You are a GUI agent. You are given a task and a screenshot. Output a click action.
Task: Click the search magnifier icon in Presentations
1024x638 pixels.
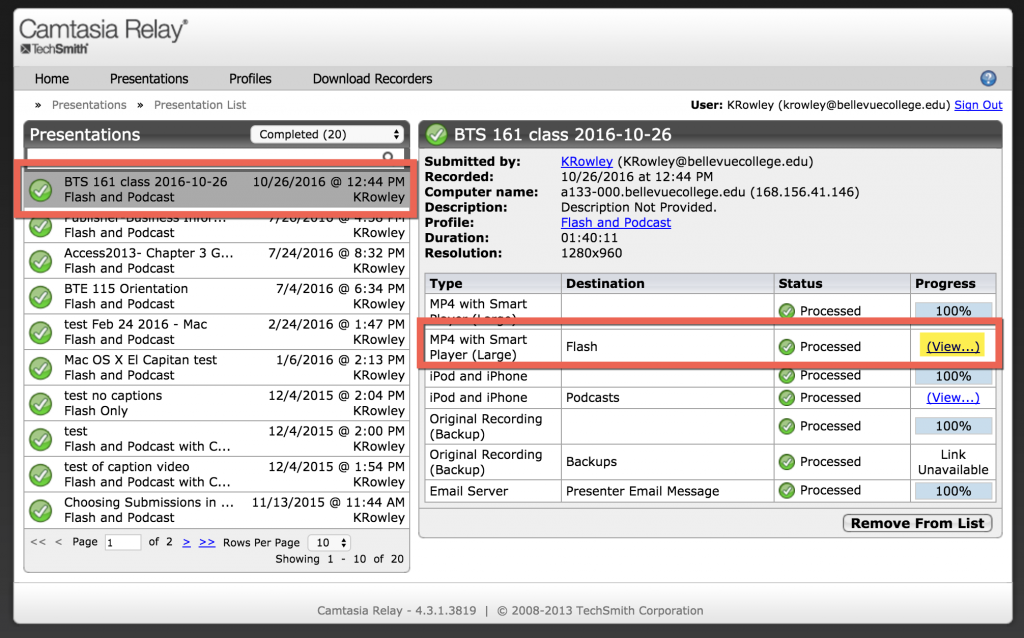388,157
